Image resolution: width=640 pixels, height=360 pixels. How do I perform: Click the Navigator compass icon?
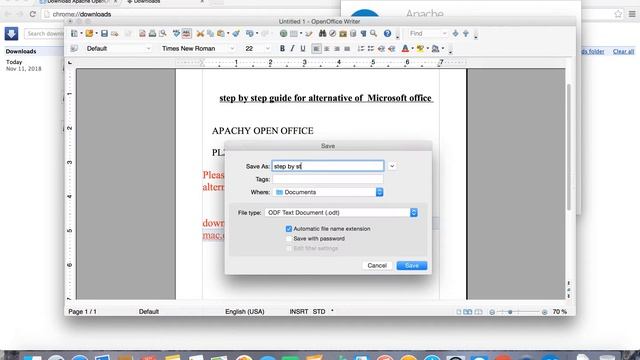[x=333, y=33]
